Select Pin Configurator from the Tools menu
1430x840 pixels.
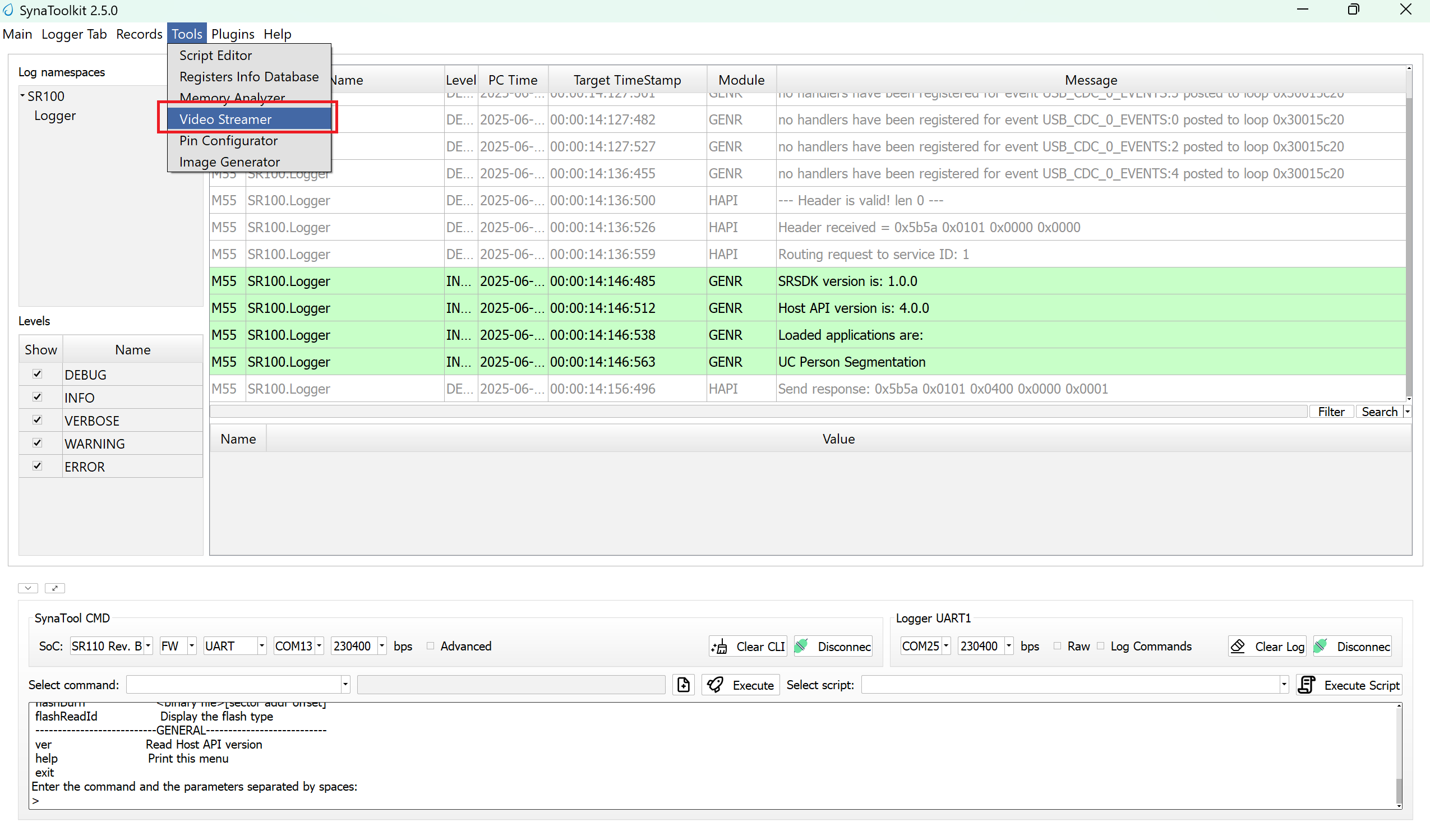click(x=228, y=141)
